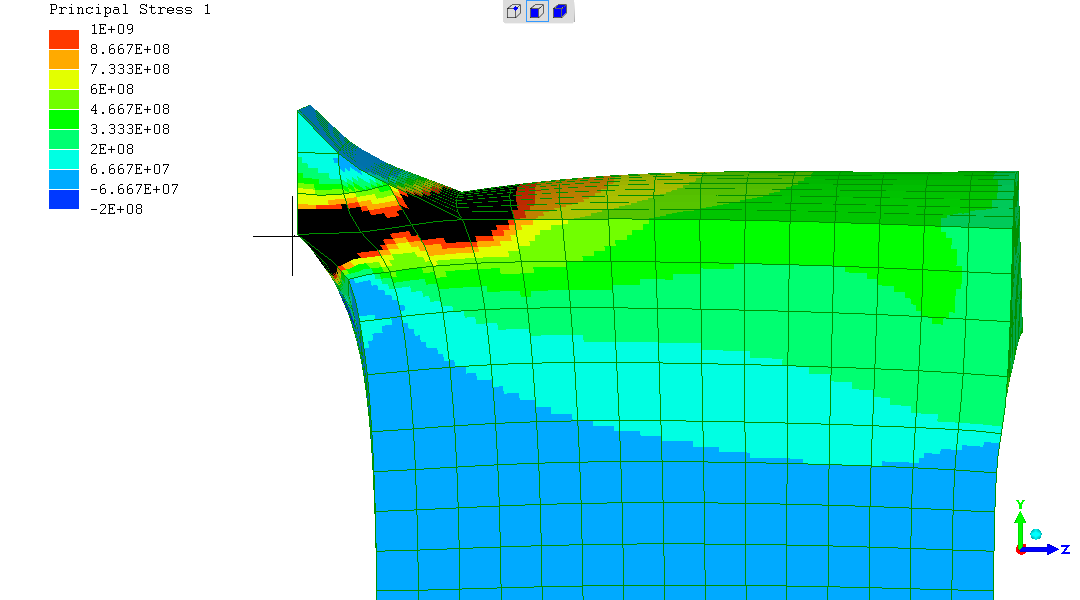
Task: Select the vertex selection cube icon
Action: [x=514, y=12]
